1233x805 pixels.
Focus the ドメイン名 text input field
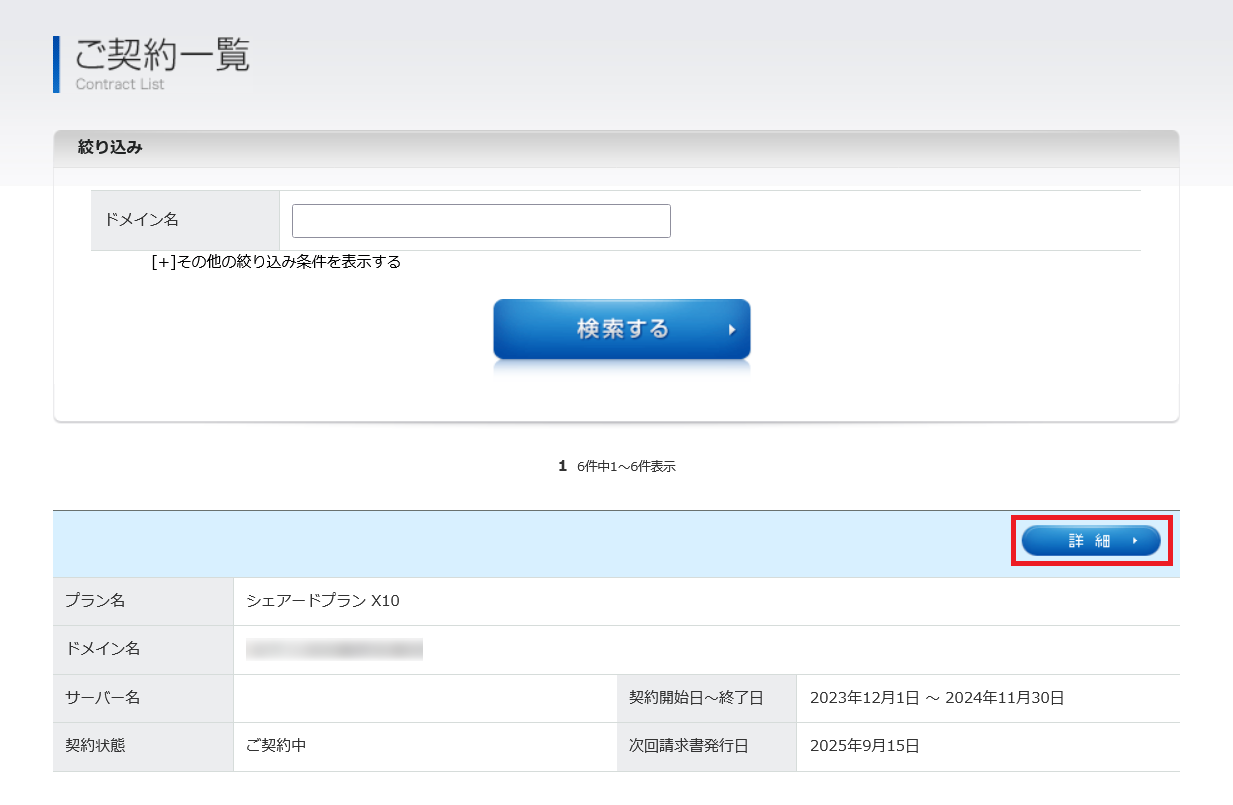(481, 221)
